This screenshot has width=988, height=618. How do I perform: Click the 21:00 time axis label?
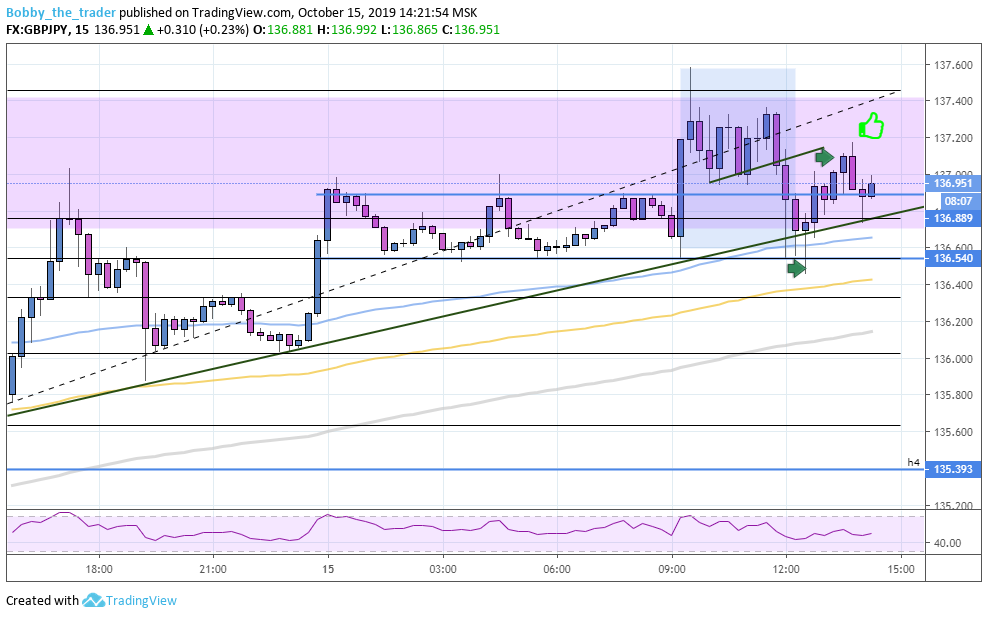[x=213, y=569]
